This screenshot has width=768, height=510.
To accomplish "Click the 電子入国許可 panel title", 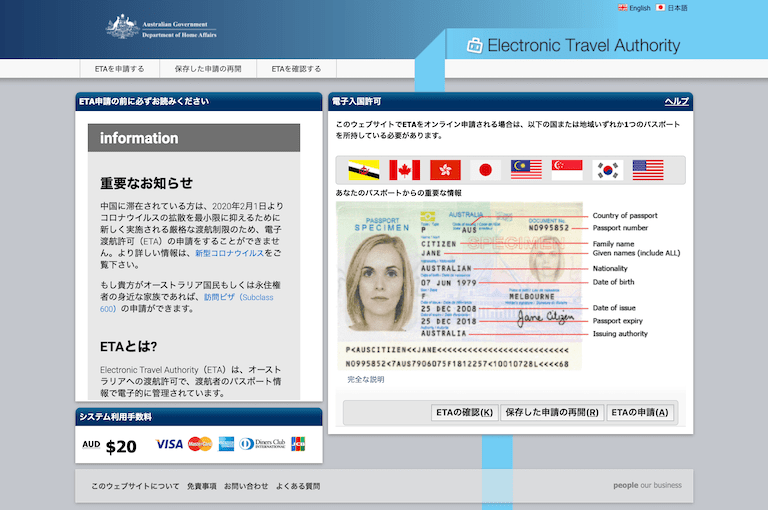I will point(357,101).
